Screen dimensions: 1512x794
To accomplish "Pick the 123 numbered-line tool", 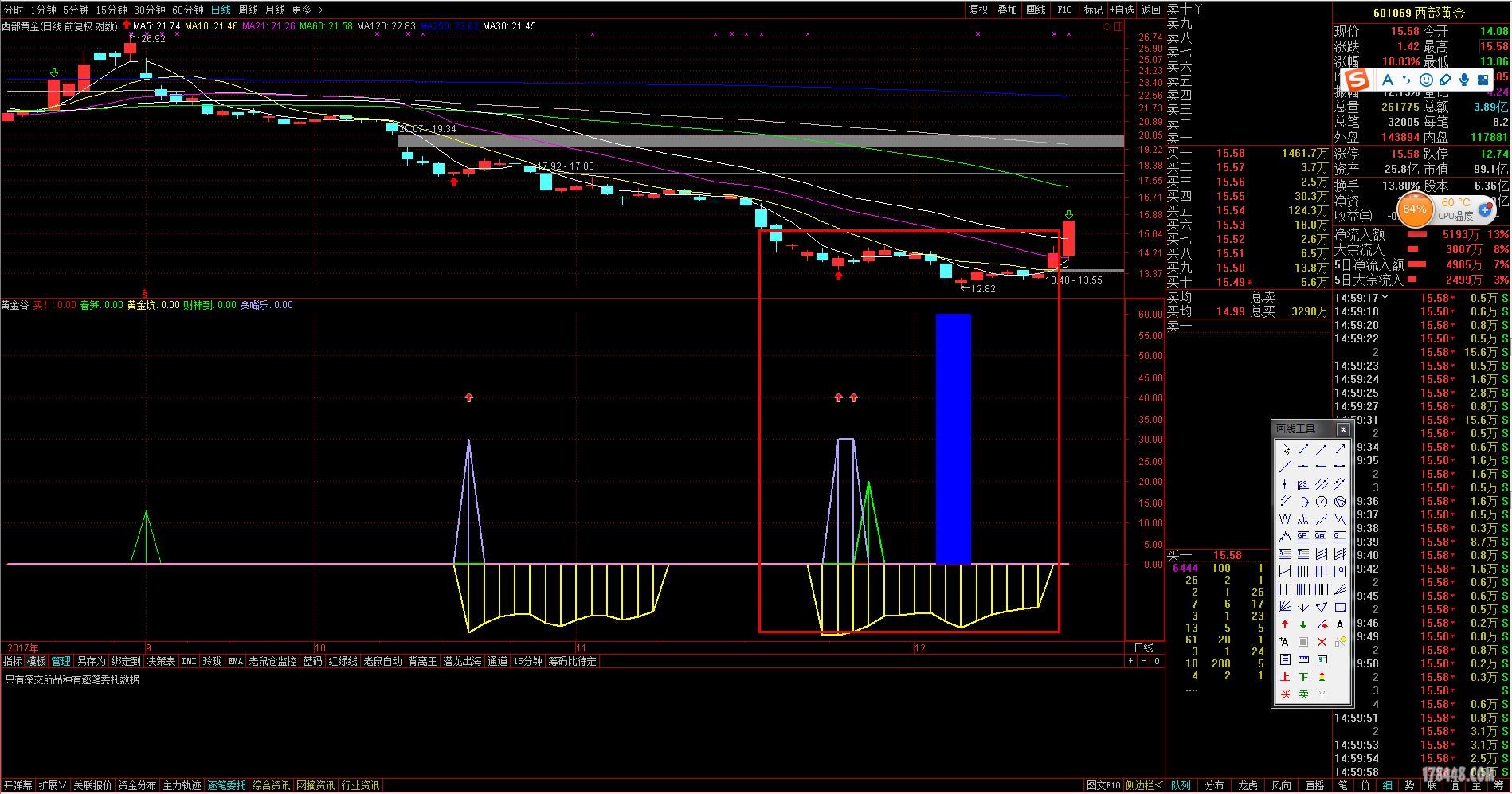I will coord(1303,483).
